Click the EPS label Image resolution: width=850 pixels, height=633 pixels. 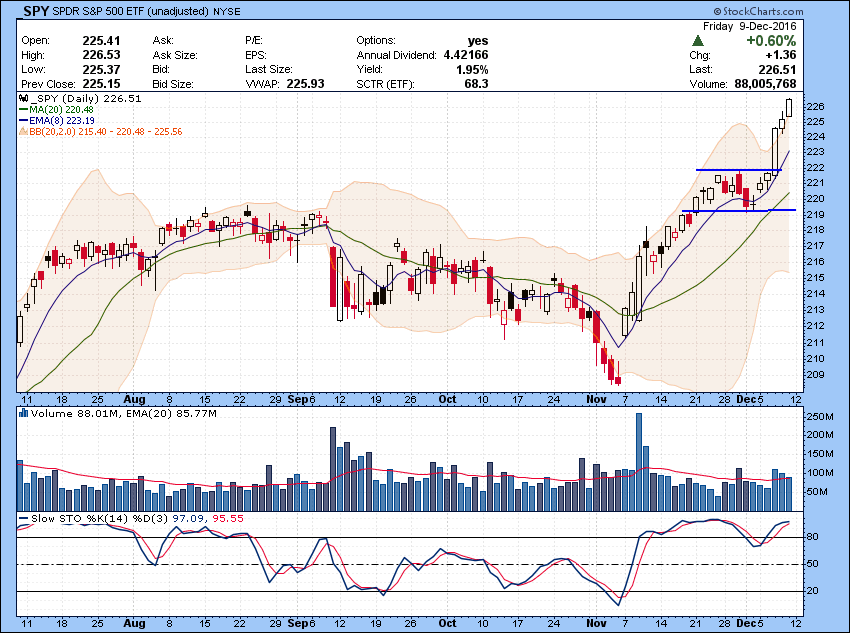point(256,55)
